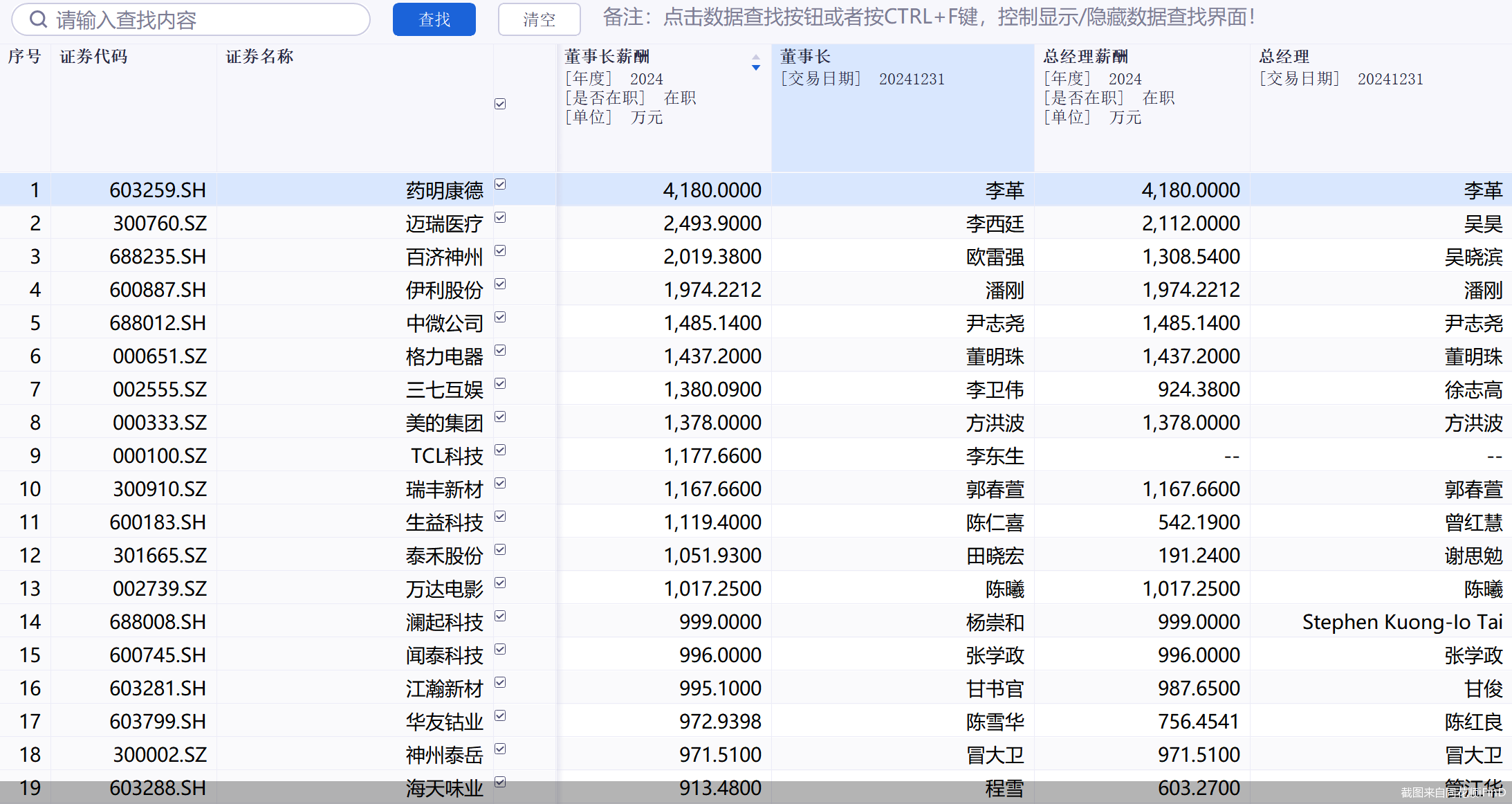
Task: Click the 清空 clear button
Action: click(539, 19)
